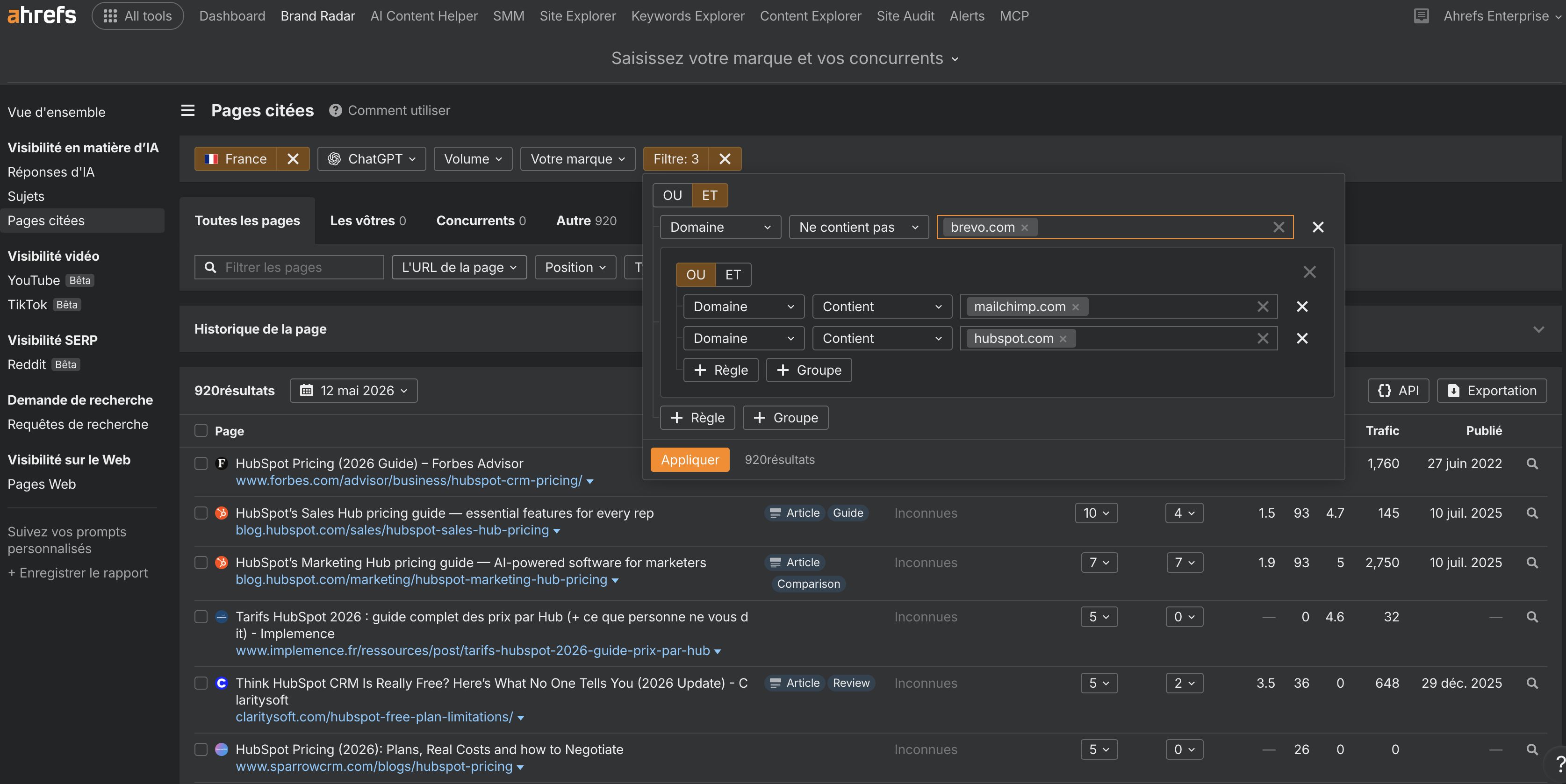
Task: Open the All tools grid menu
Action: (x=137, y=16)
